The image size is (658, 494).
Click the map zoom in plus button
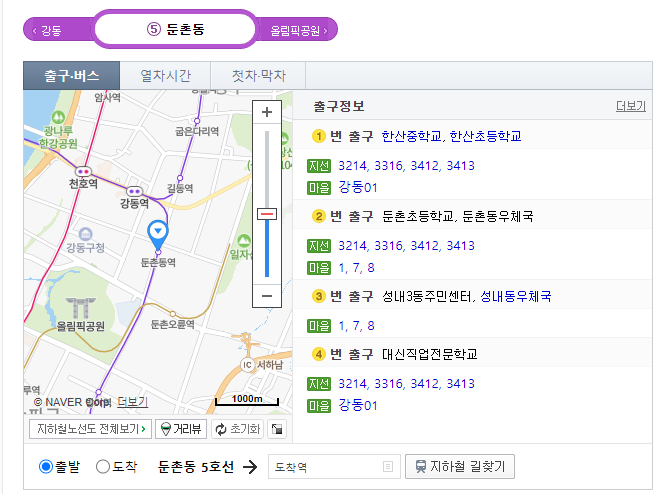pos(267,112)
